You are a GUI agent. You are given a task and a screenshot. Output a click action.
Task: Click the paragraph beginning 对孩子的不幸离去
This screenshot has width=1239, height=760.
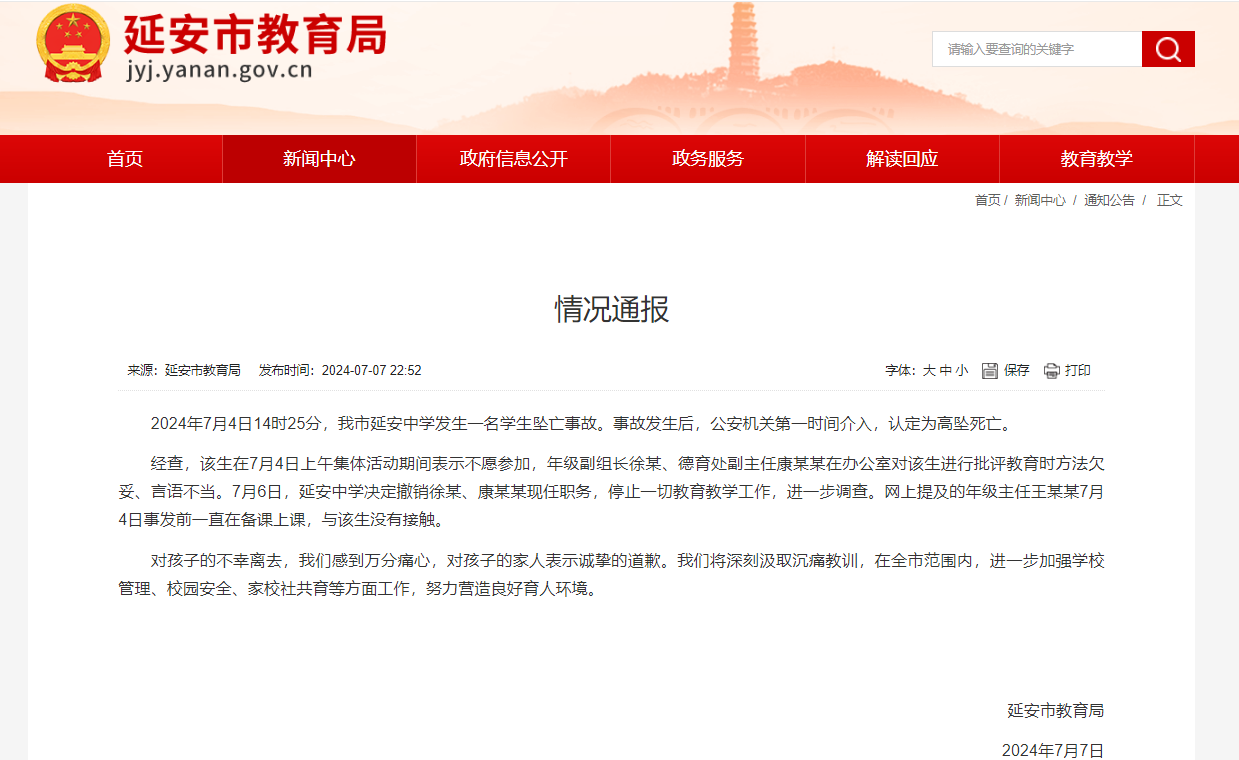[611, 575]
